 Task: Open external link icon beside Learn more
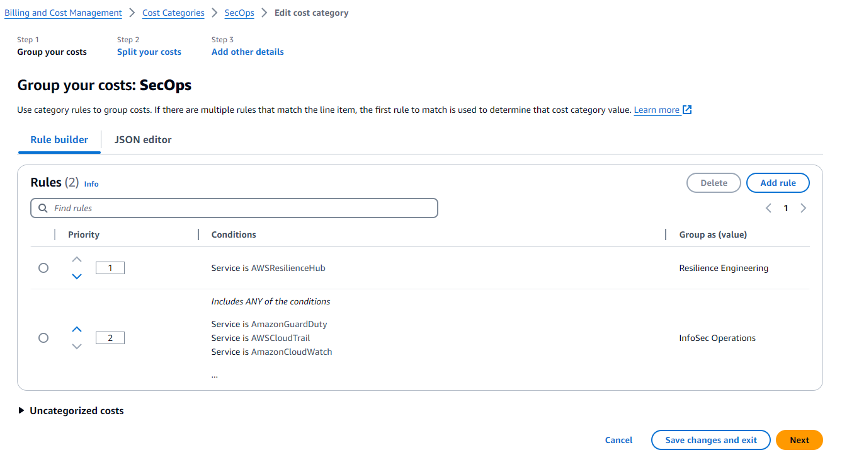click(687, 110)
